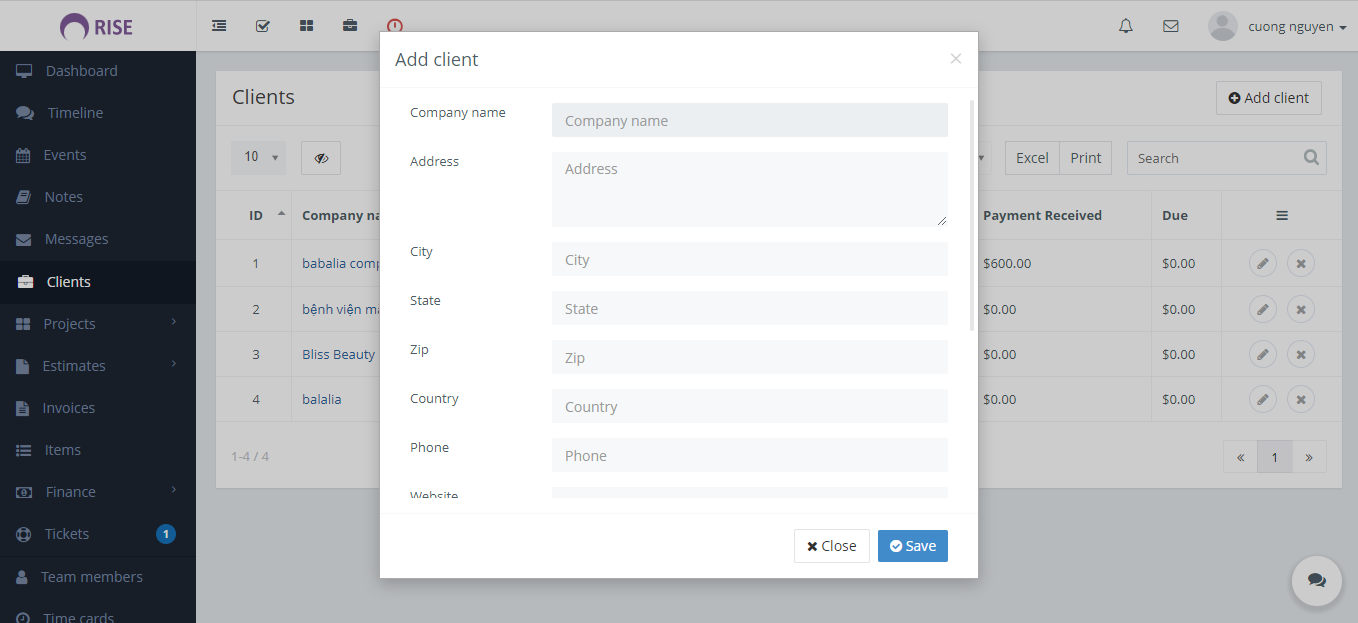Open the to-do checklist icon in top bar
This screenshot has height=623, width=1358.
(263, 26)
